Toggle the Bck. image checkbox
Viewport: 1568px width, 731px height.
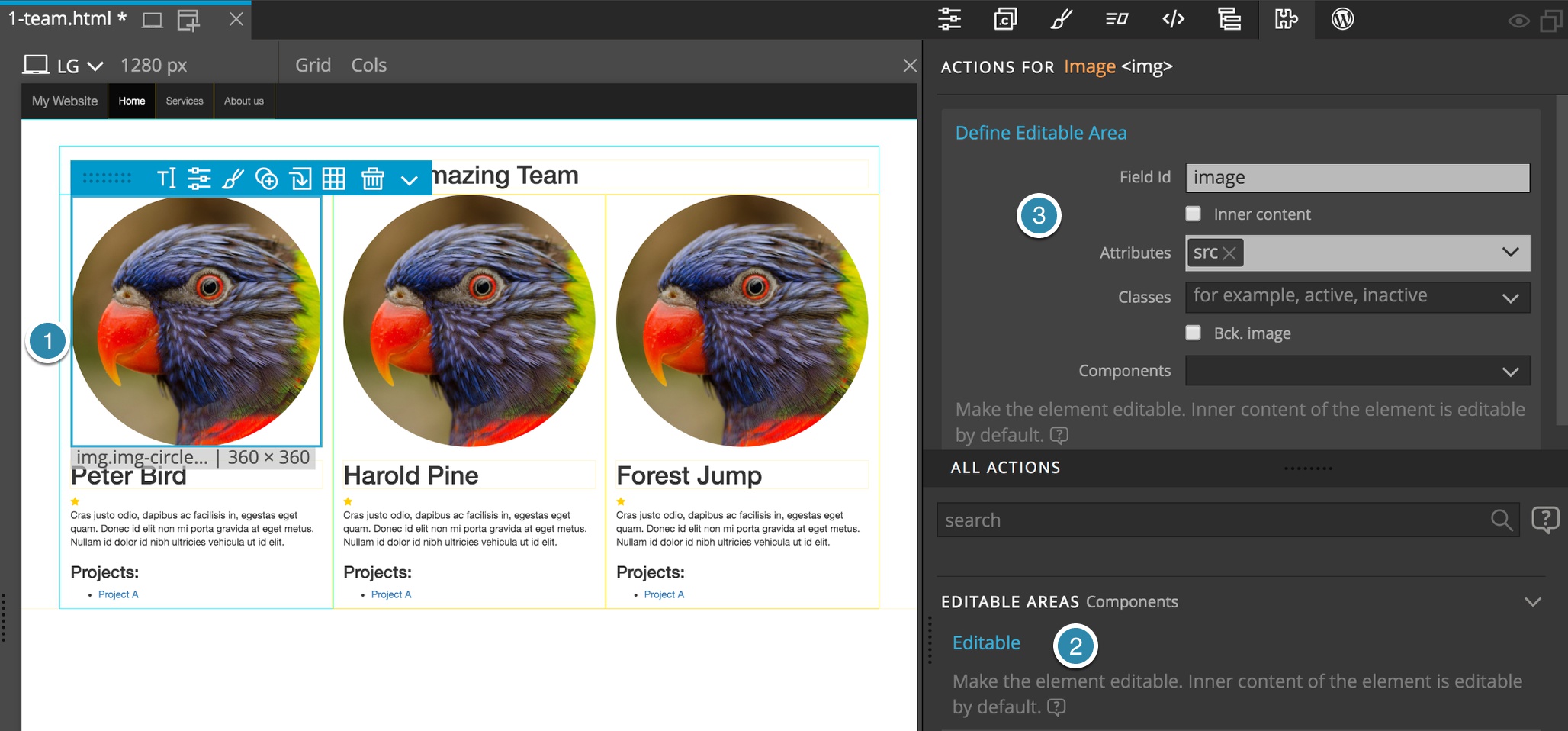click(x=1194, y=333)
